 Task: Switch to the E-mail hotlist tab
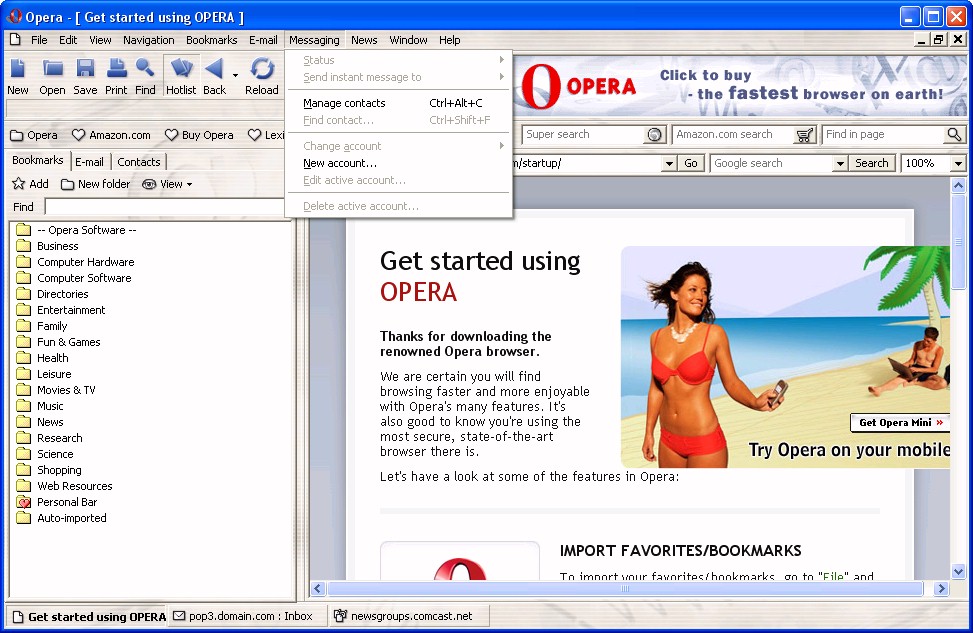89,162
